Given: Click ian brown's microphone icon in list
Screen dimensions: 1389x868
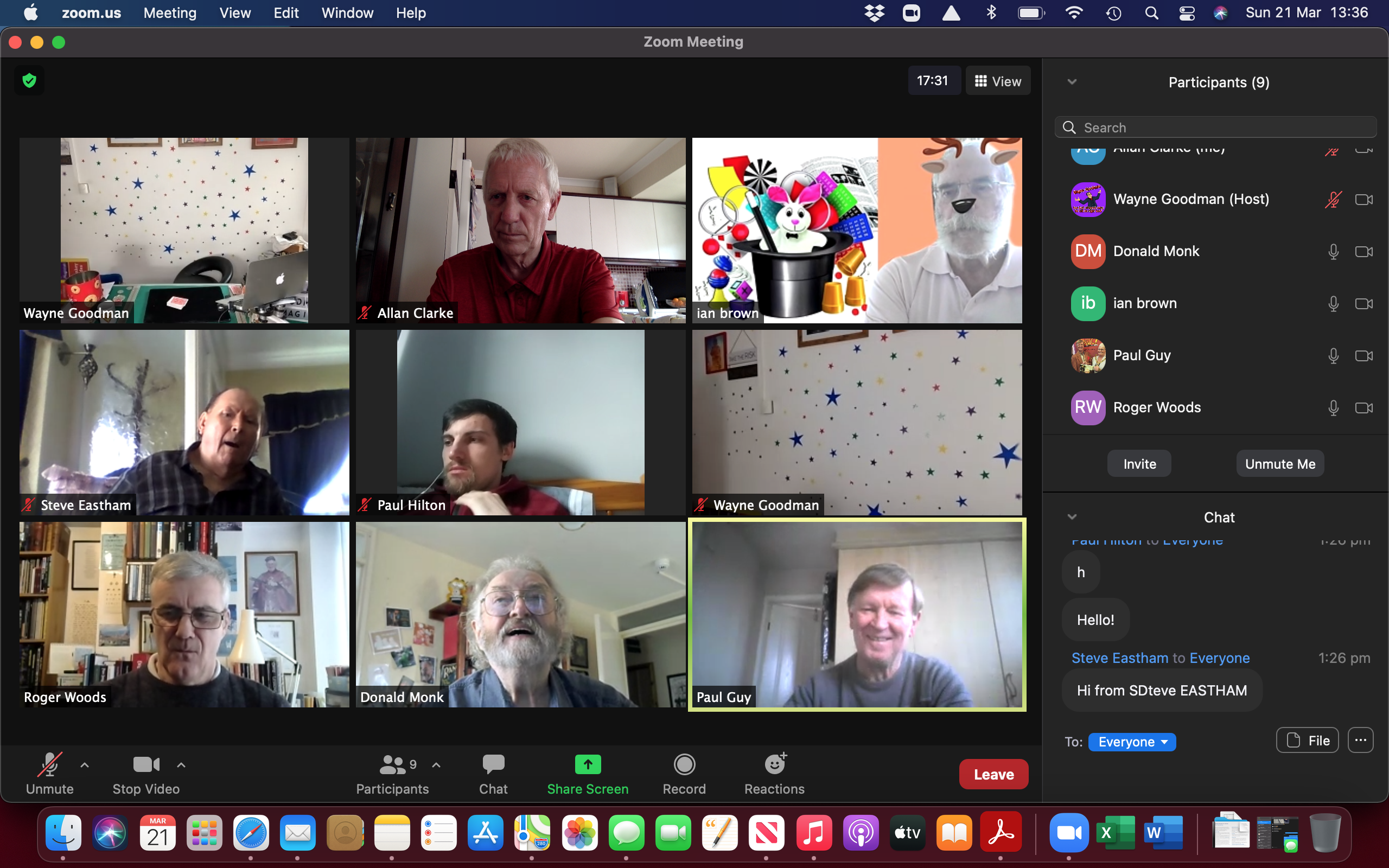Looking at the screenshot, I should (1333, 304).
